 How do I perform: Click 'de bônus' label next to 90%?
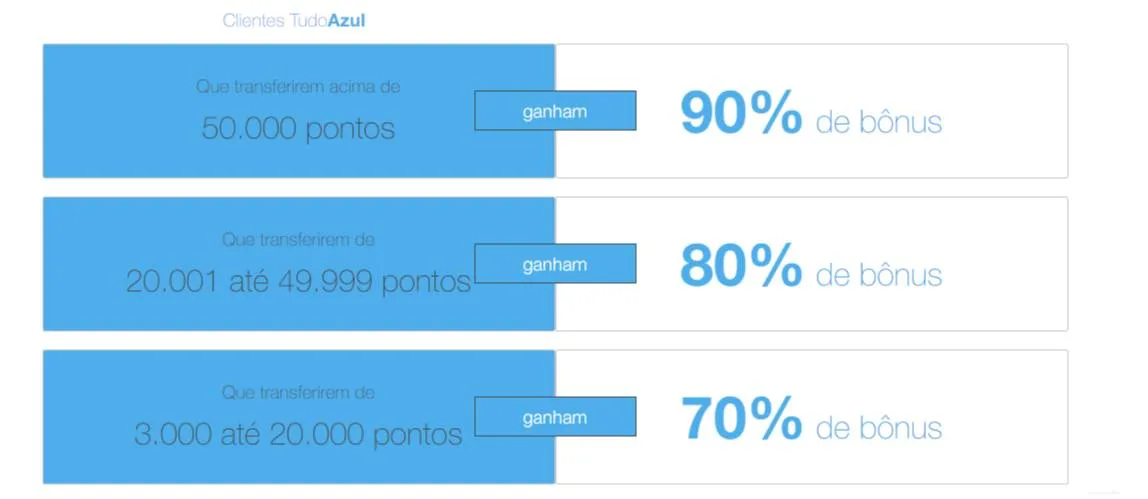click(x=879, y=122)
